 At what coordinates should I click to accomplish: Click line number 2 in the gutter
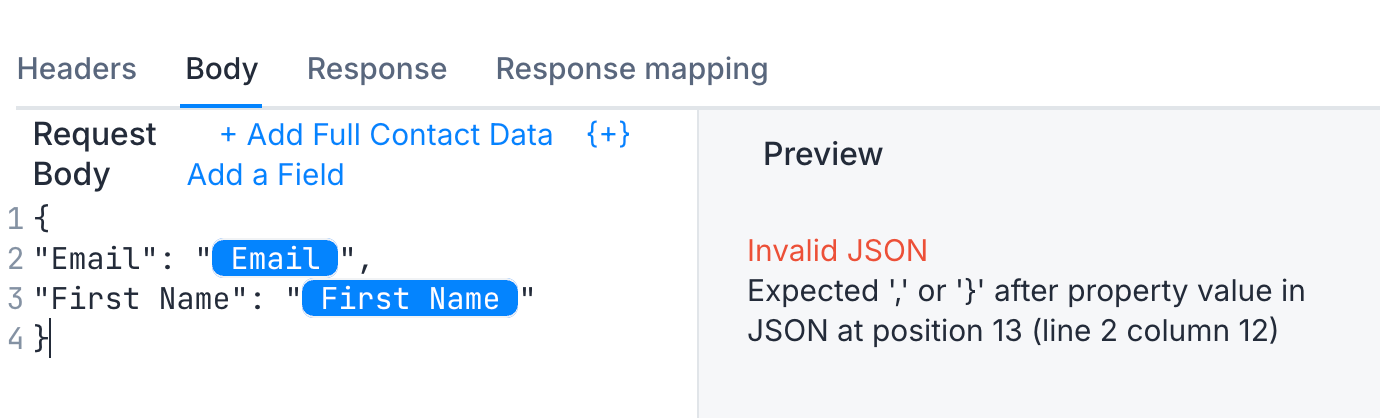point(13,259)
